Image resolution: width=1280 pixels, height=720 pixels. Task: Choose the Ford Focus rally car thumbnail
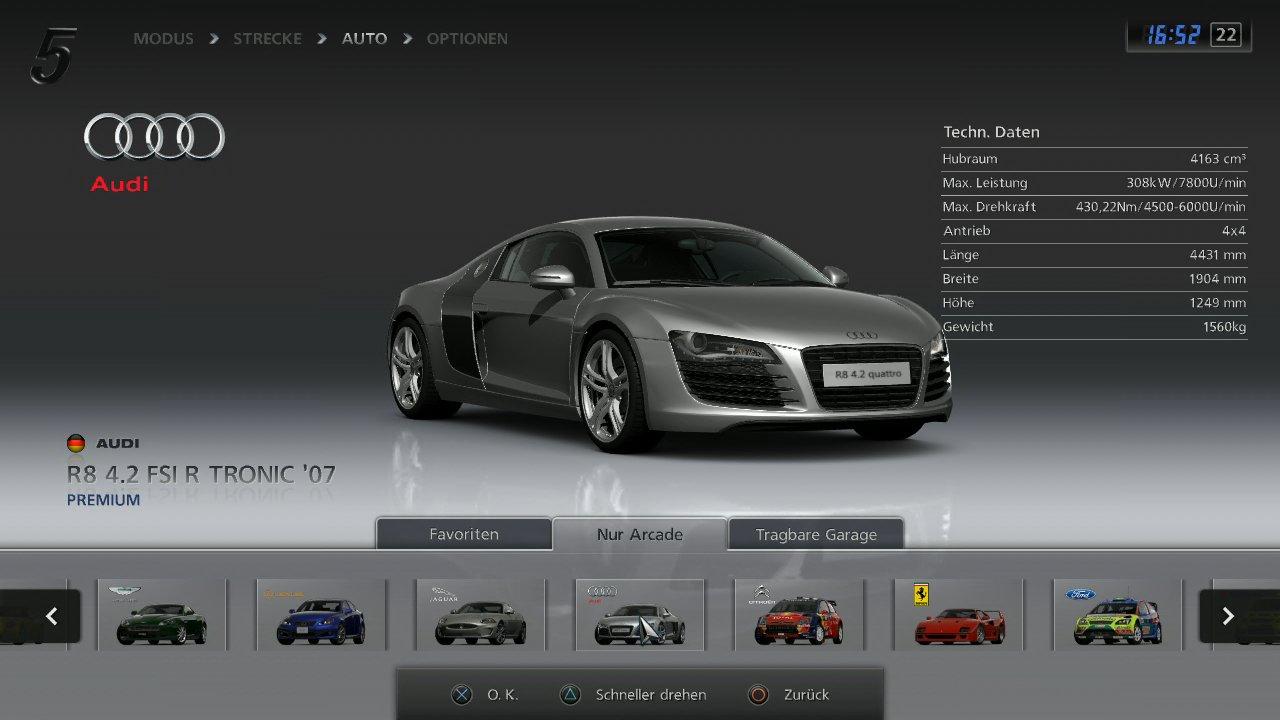(1118, 615)
